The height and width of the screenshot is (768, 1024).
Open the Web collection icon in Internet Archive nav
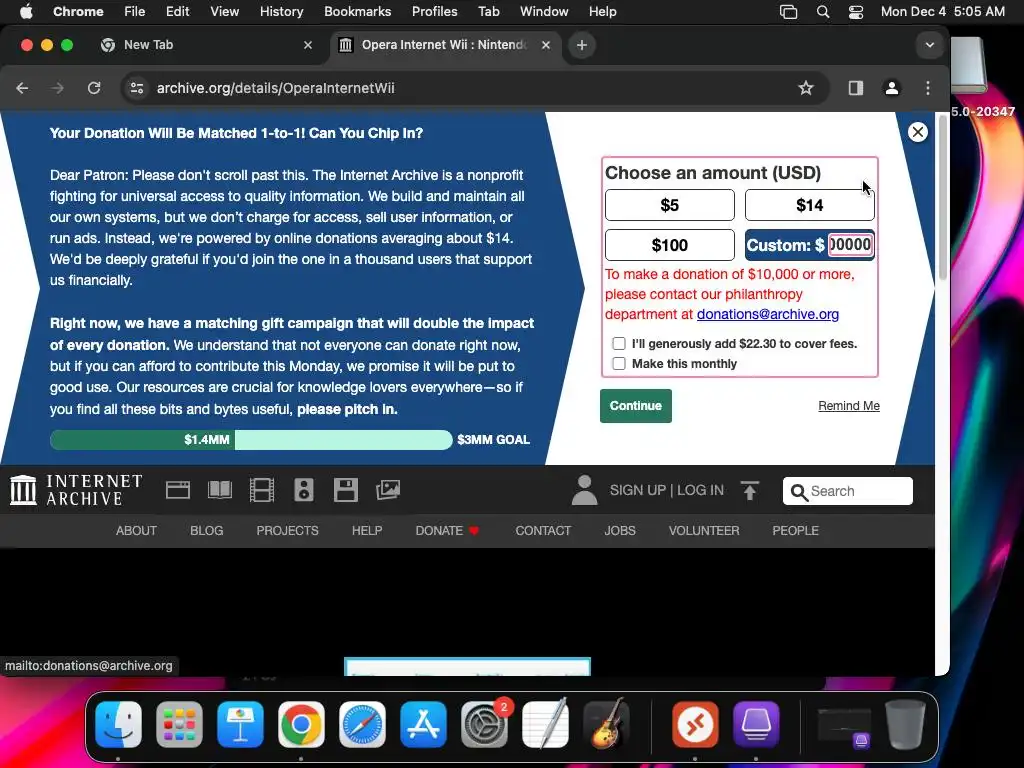pyautogui.click(x=178, y=490)
